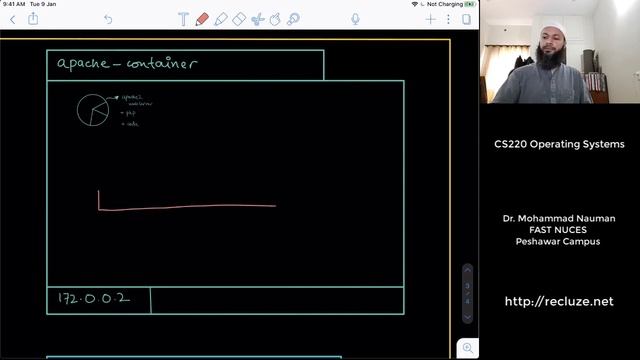The height and width of the screenshot is (360, 640).
Task: Select the Eraser tool
Action: pyautogui.click(x=239, y=19)
